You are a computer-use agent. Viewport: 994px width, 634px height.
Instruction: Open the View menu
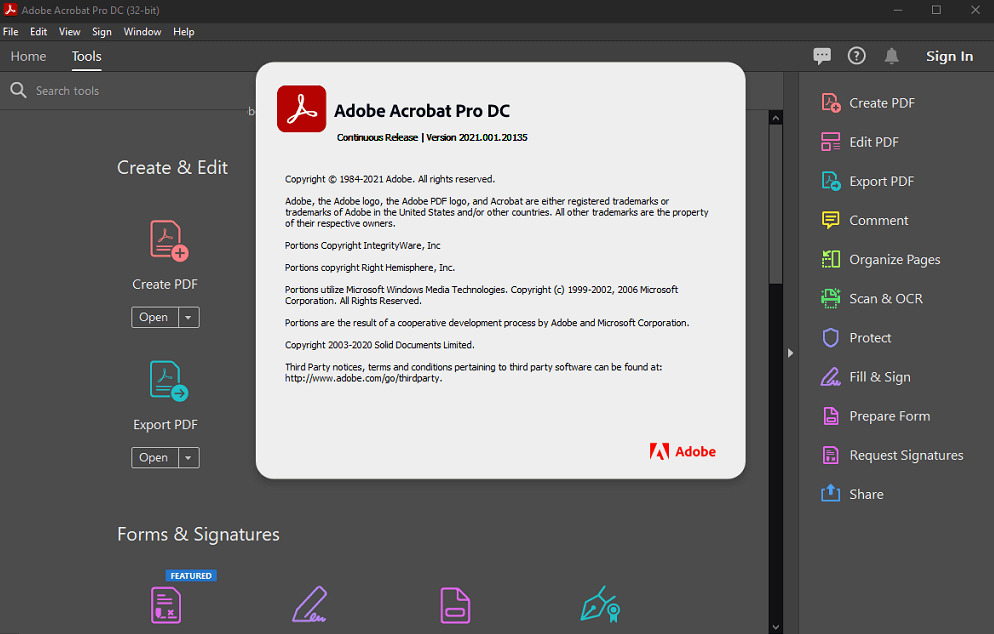pos(70,32)
